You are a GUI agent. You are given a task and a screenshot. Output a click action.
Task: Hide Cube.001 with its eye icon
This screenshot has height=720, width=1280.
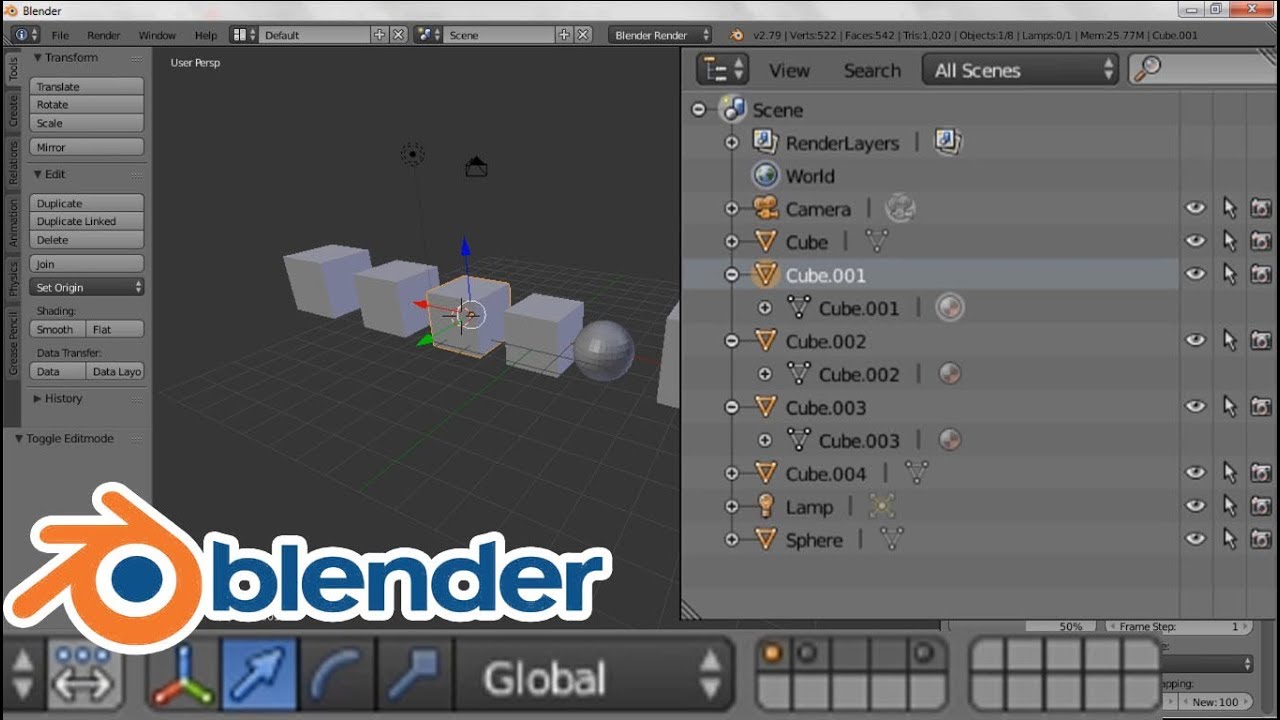tap(1195, 274)
